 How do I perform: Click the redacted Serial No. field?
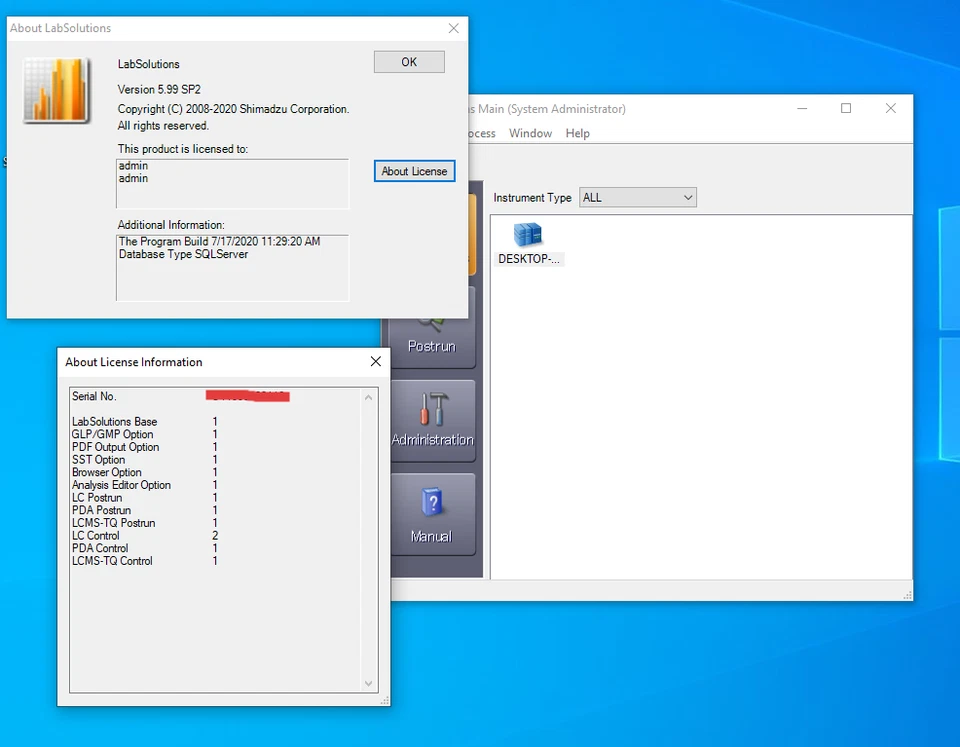[x=246, y=396]
